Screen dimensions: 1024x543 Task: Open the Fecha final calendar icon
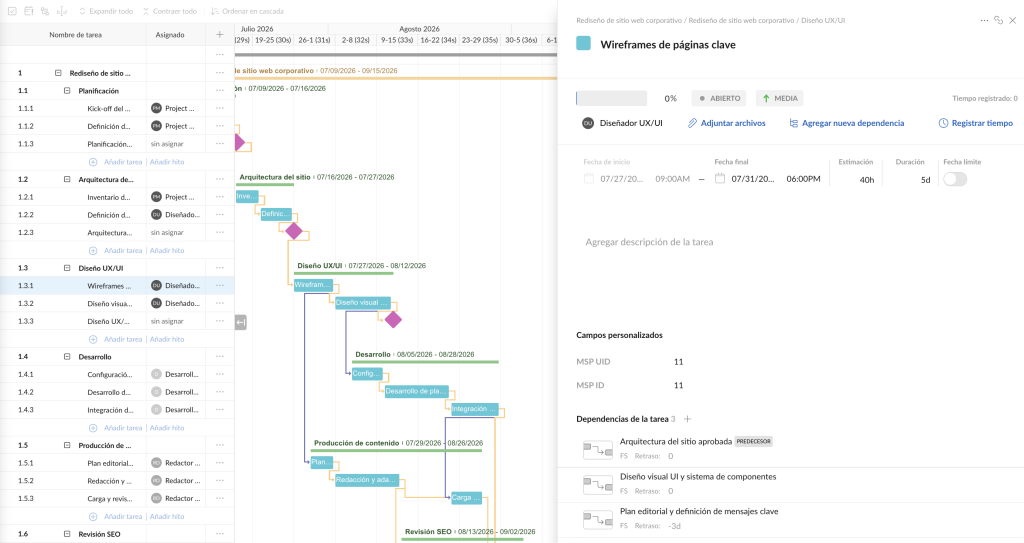click(x=720, y=178)
